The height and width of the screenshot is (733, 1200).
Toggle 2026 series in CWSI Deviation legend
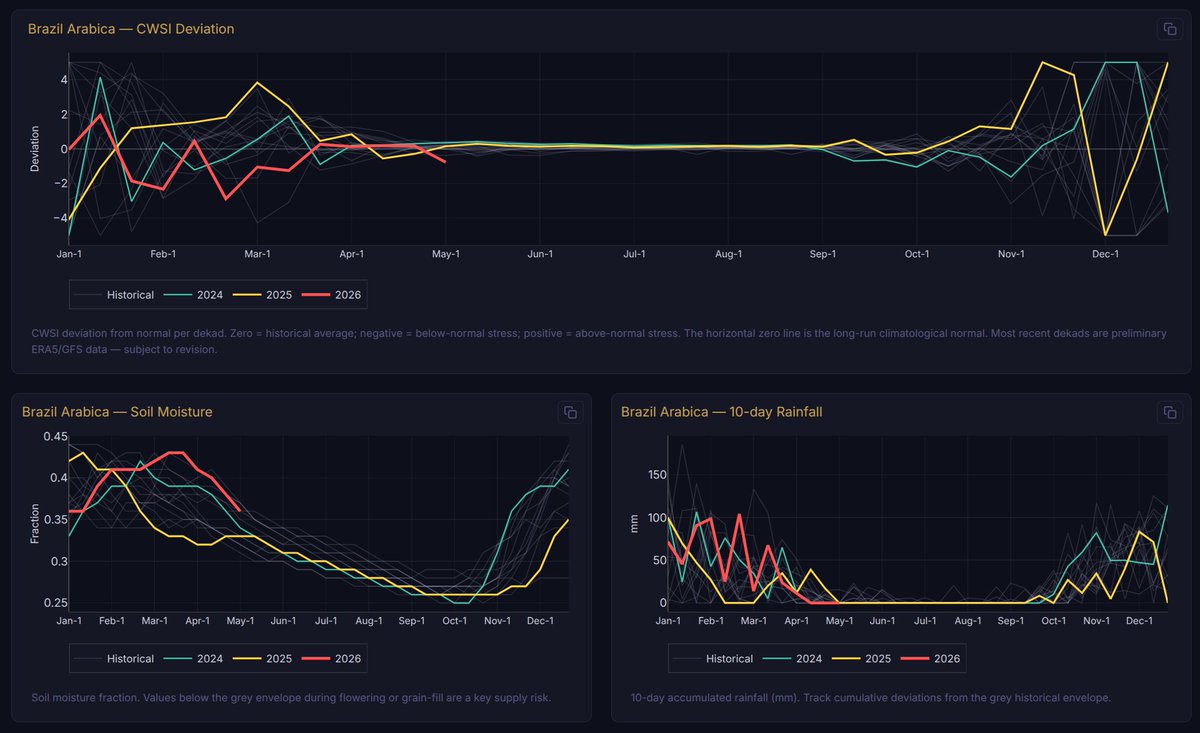click(x=331, y=295)
